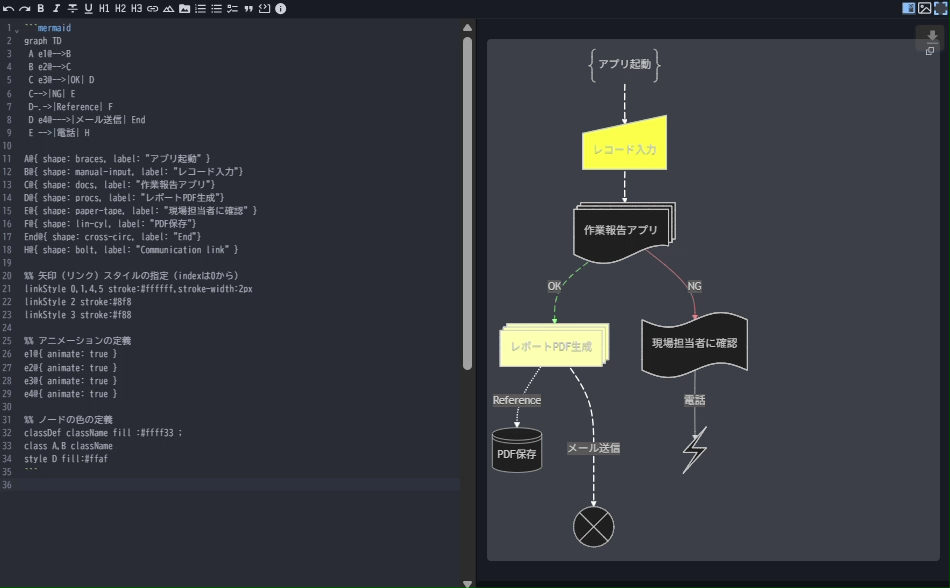Click the 'Communication link' bolt line
This screenshot has height=588, width=950.
click(x=131, y=250)
